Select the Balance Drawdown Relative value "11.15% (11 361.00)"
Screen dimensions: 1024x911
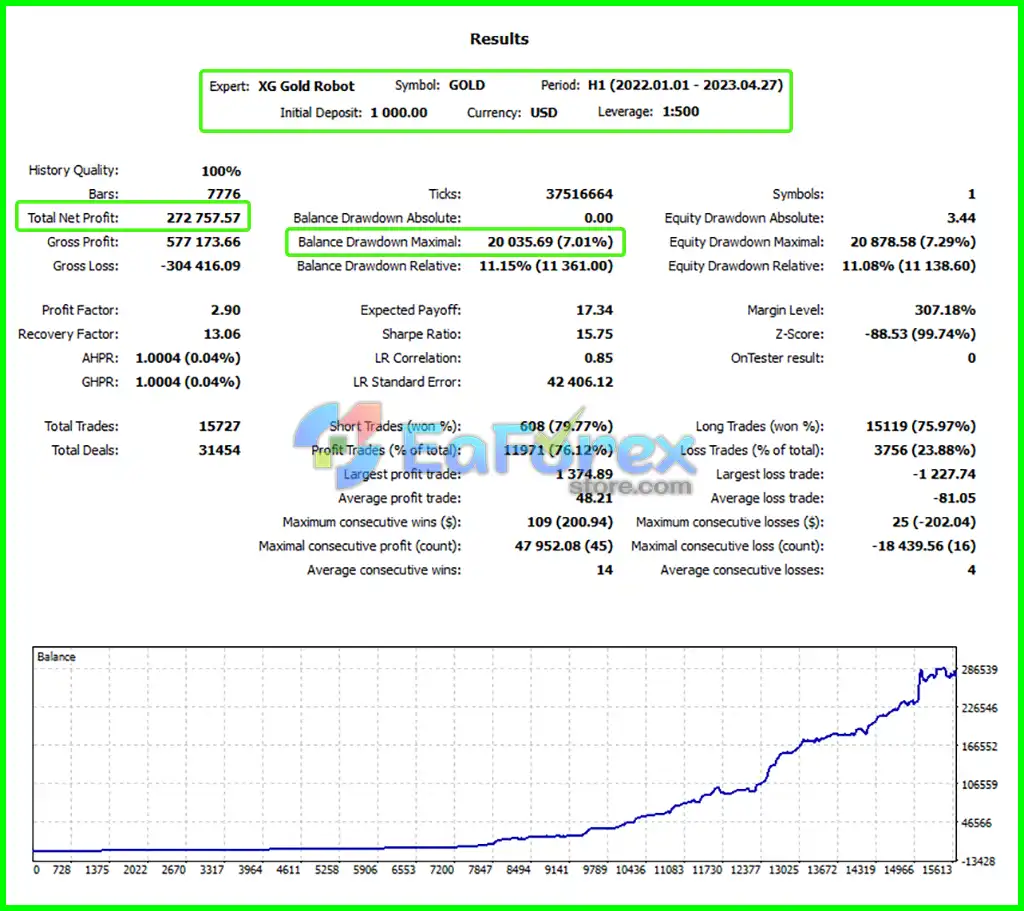(546, 266)
